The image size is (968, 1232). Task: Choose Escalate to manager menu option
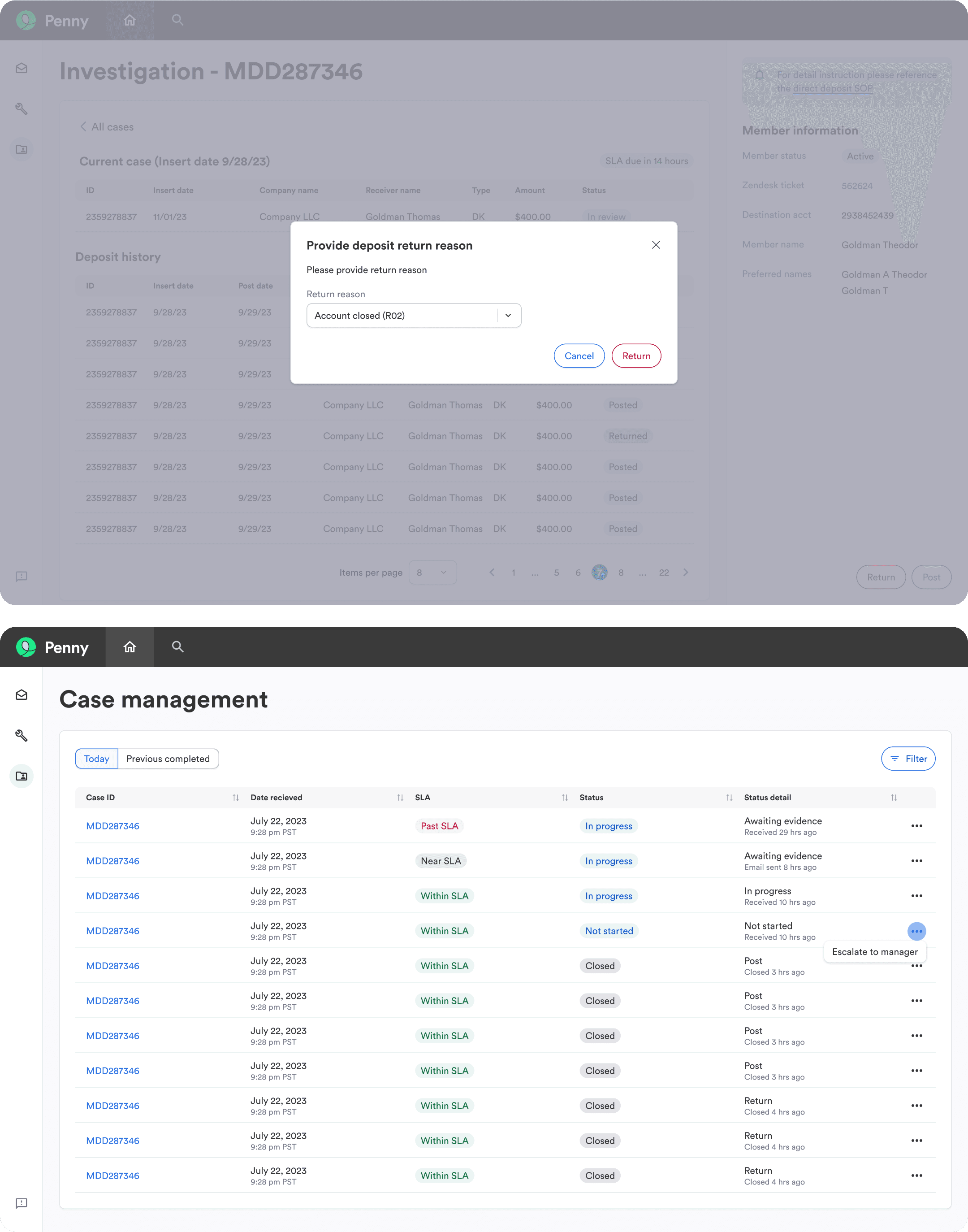pos(874,952)
